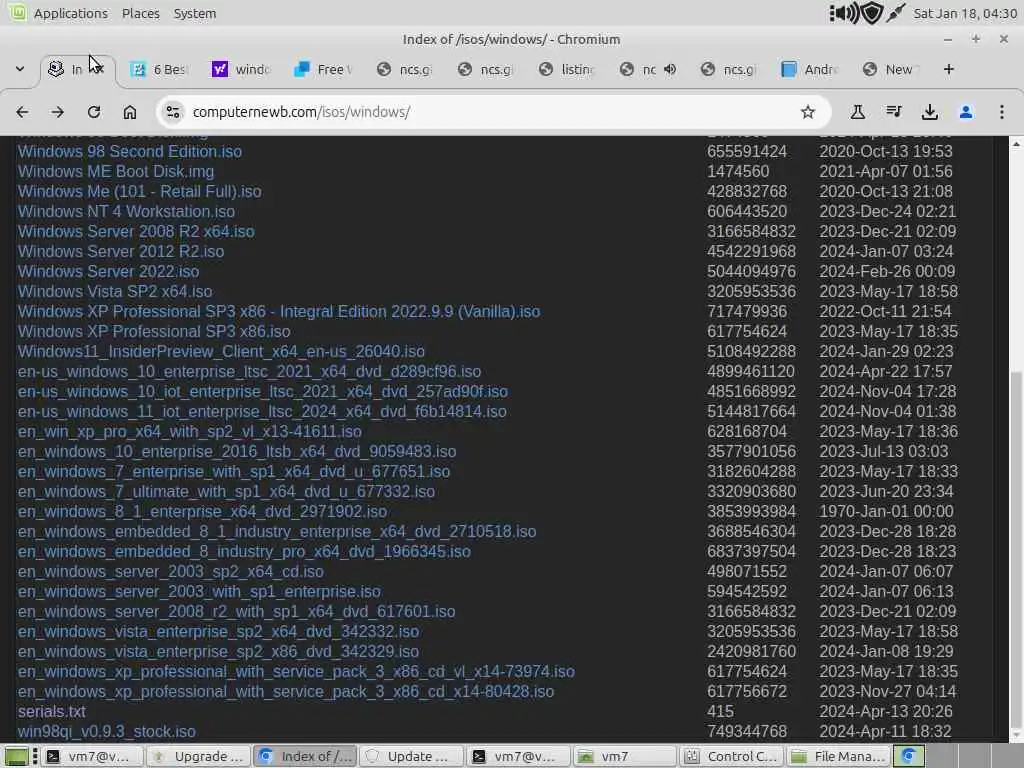Switch to the 'listing' tab

566,69
